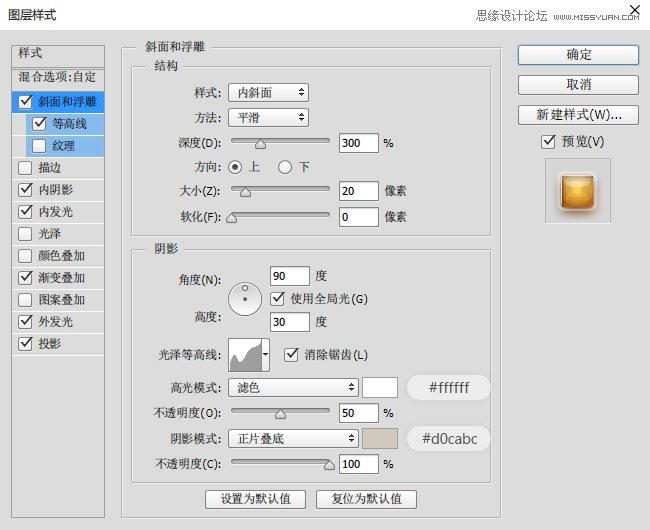Toggle 使用全局光(G) checkbox
This screenshot has width=650, height=530.
pos(277,299)
